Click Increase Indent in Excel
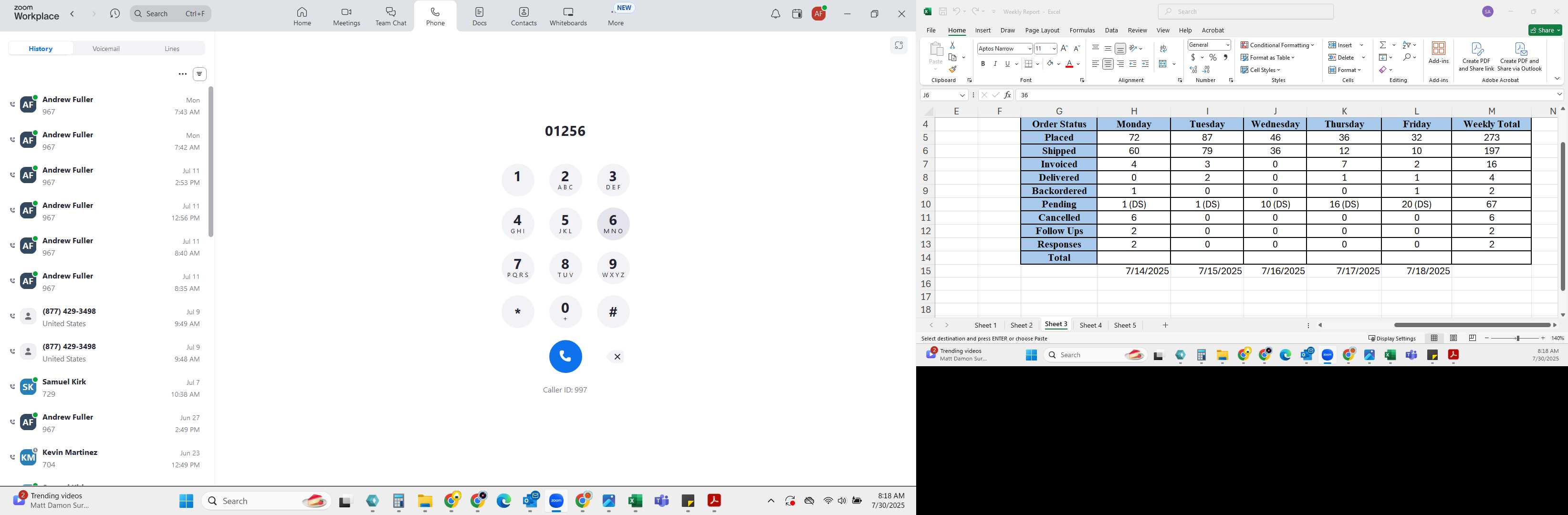This screenshot has width=1568, height=515. [x=1145, y=64]
